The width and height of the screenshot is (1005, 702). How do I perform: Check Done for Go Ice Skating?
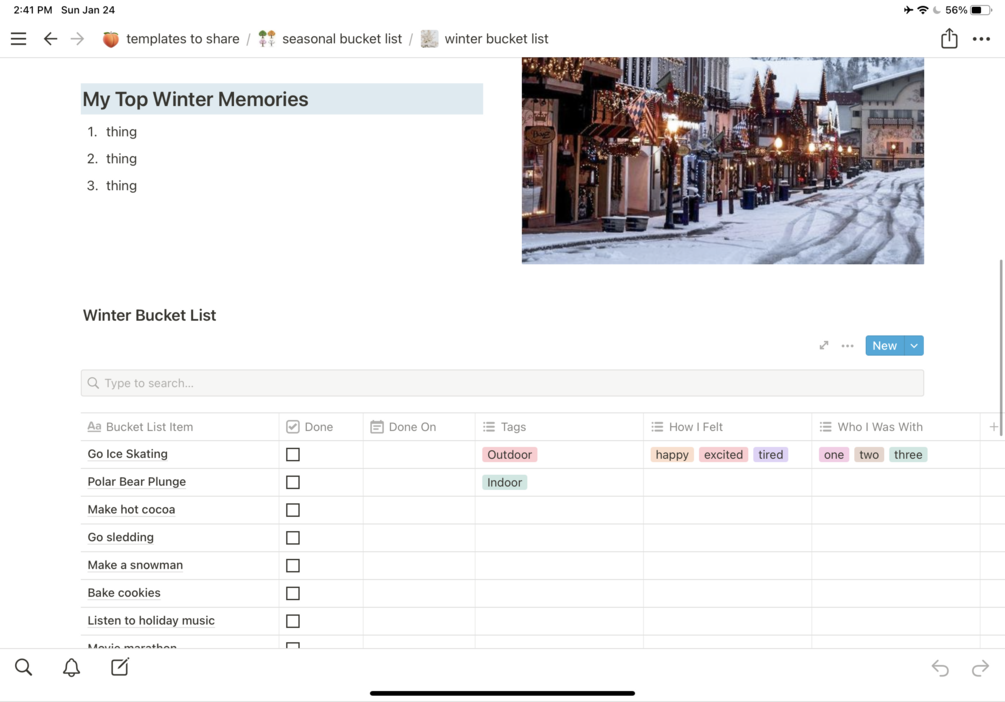click(x=293, y=455)
